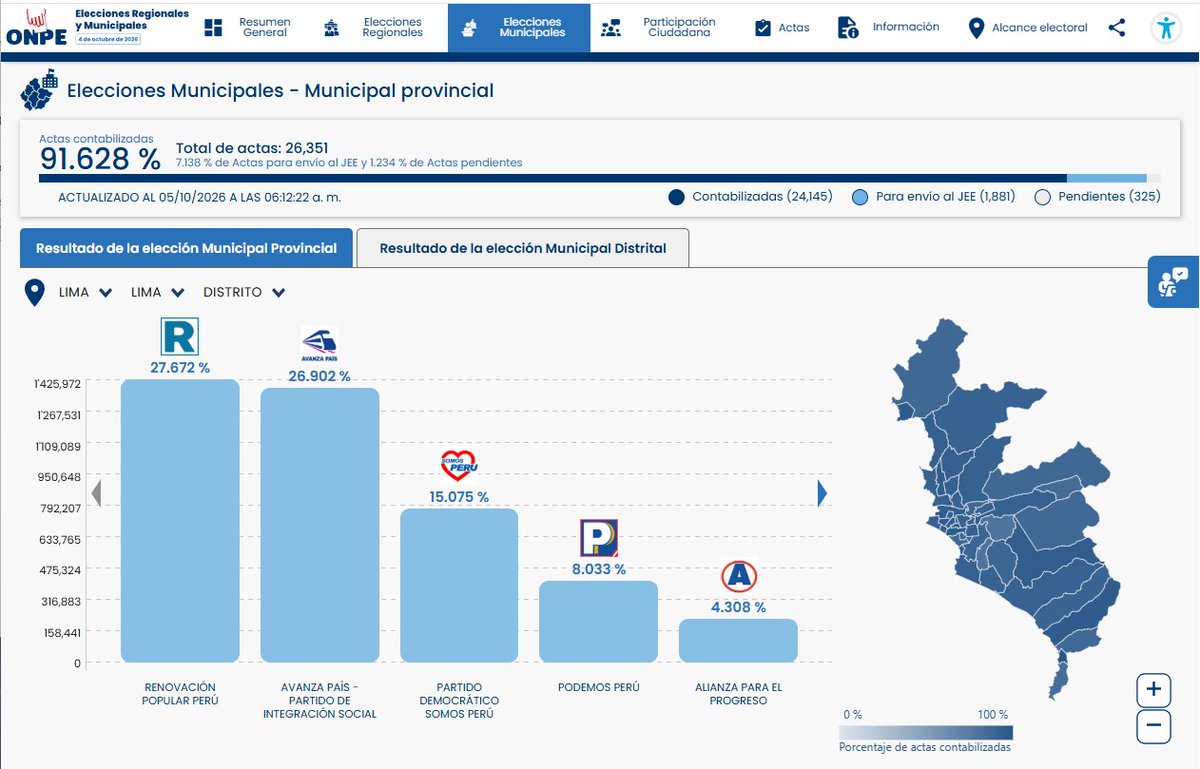Screen dimensions: 1200x769
Task: Open the accessibility options icon
Action: click(1166, 28)
